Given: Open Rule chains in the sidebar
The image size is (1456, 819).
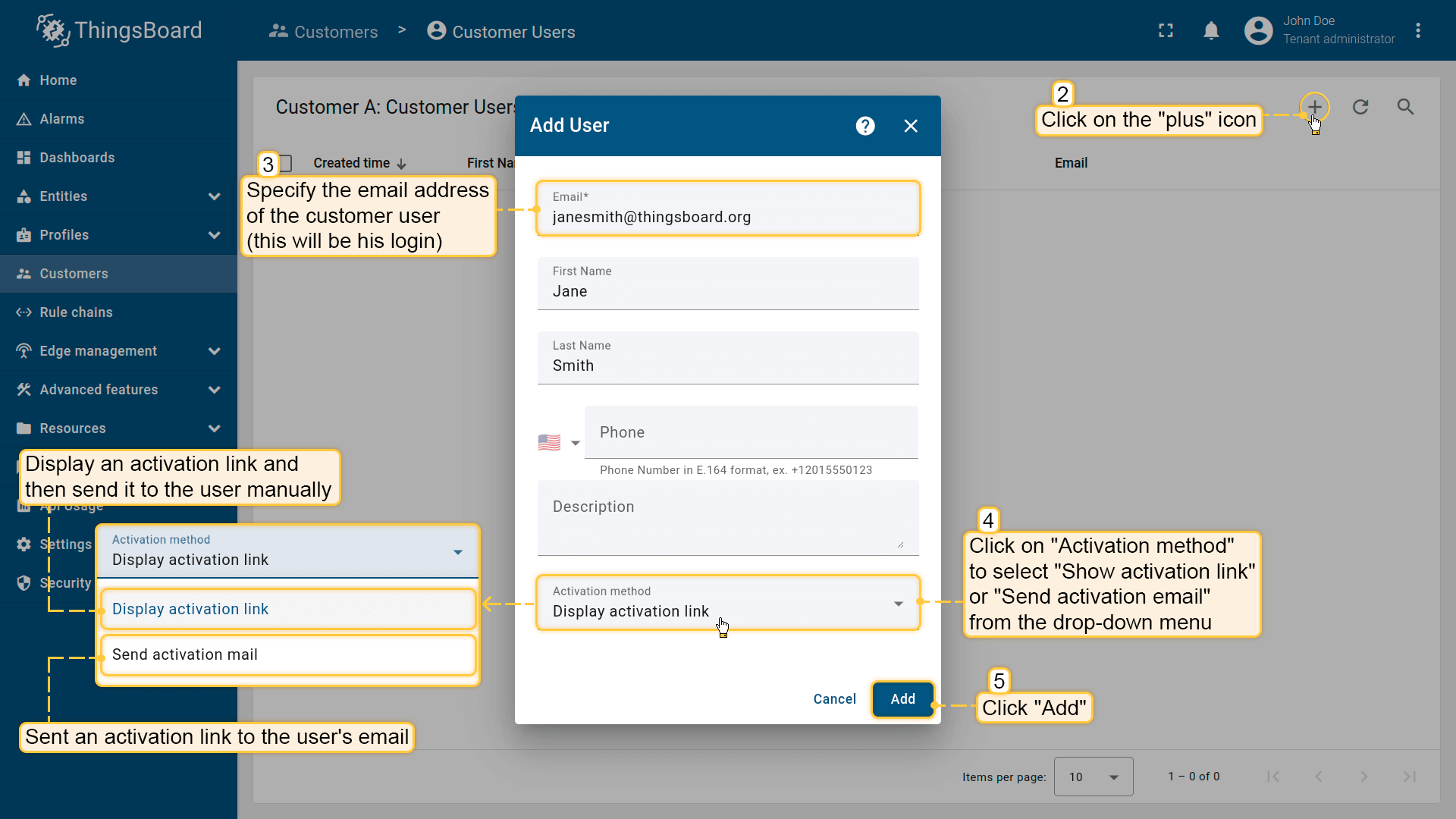Looking at the screenshot, I should 76,312.
